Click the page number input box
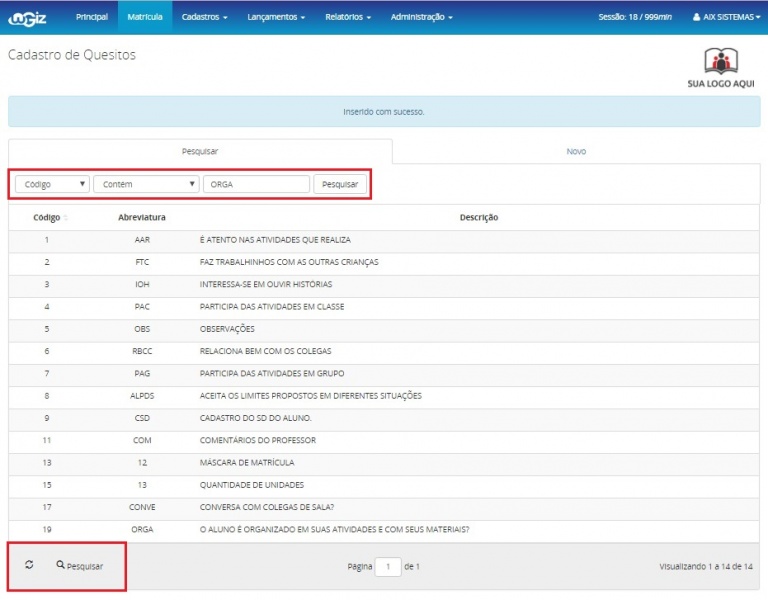768x600 pixels. [387, 567]
